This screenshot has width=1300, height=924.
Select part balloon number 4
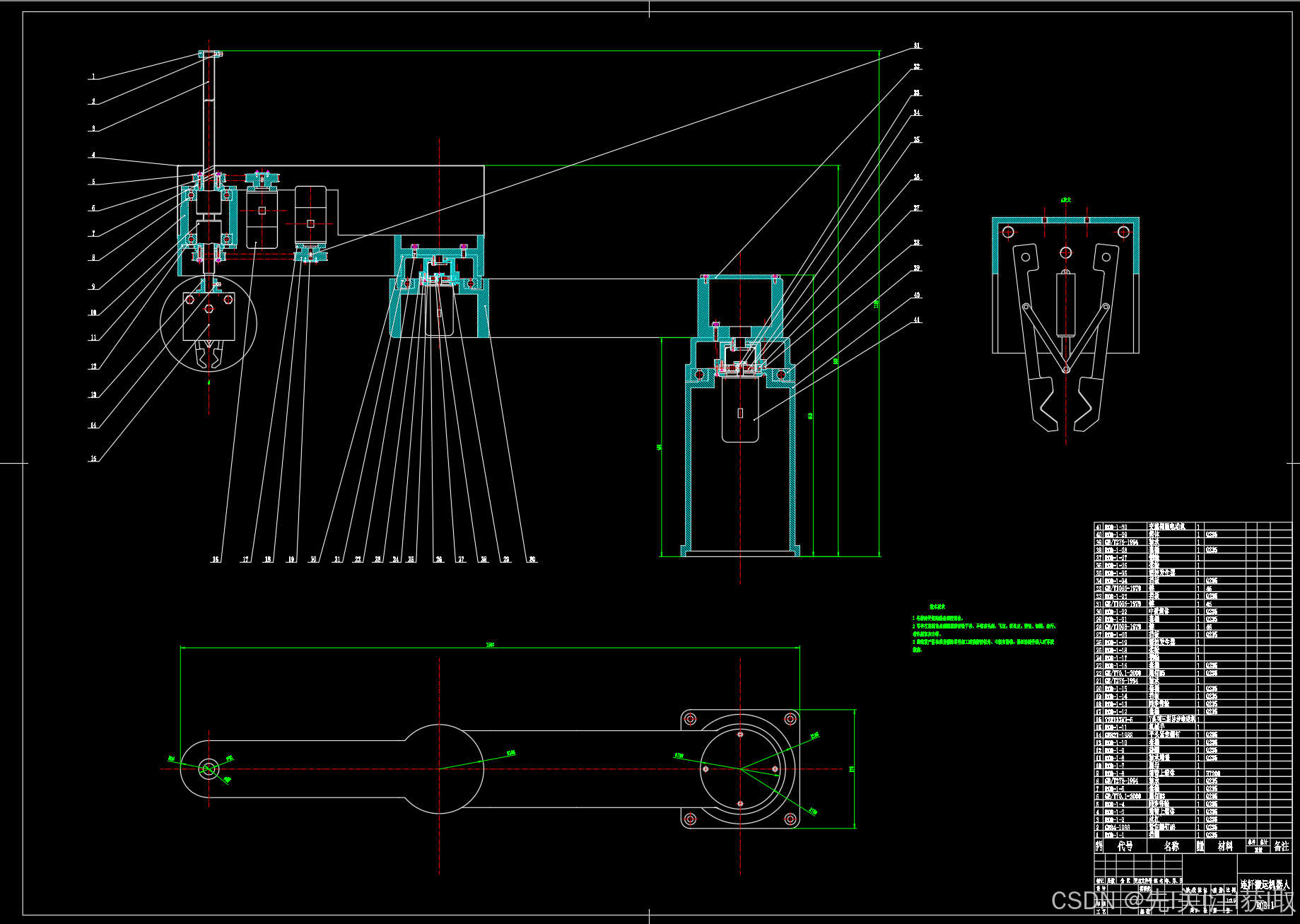click(93, 155)
